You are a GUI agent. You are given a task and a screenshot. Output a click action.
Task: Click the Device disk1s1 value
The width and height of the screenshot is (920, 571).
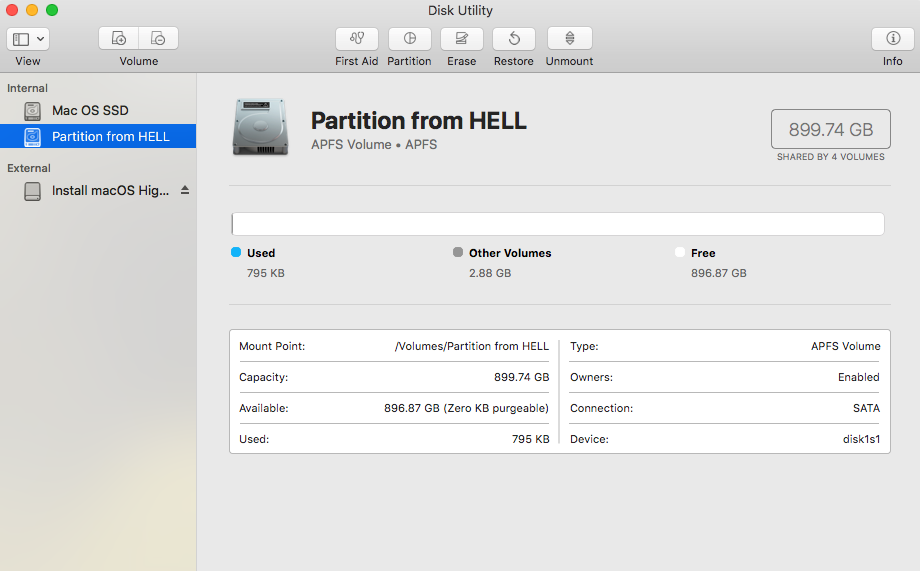tap(861, 440)
